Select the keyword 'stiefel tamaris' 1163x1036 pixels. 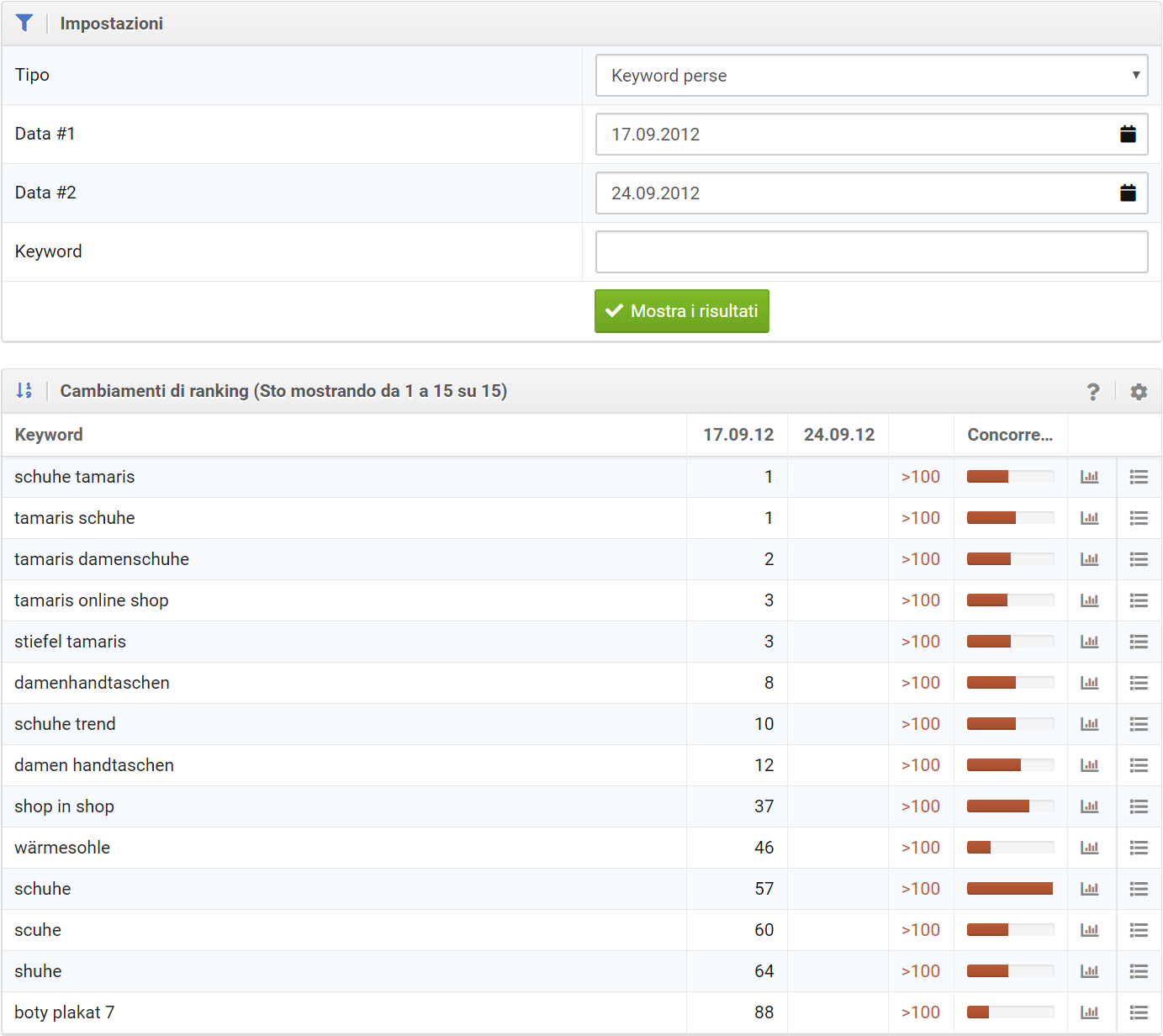point(70,642)
